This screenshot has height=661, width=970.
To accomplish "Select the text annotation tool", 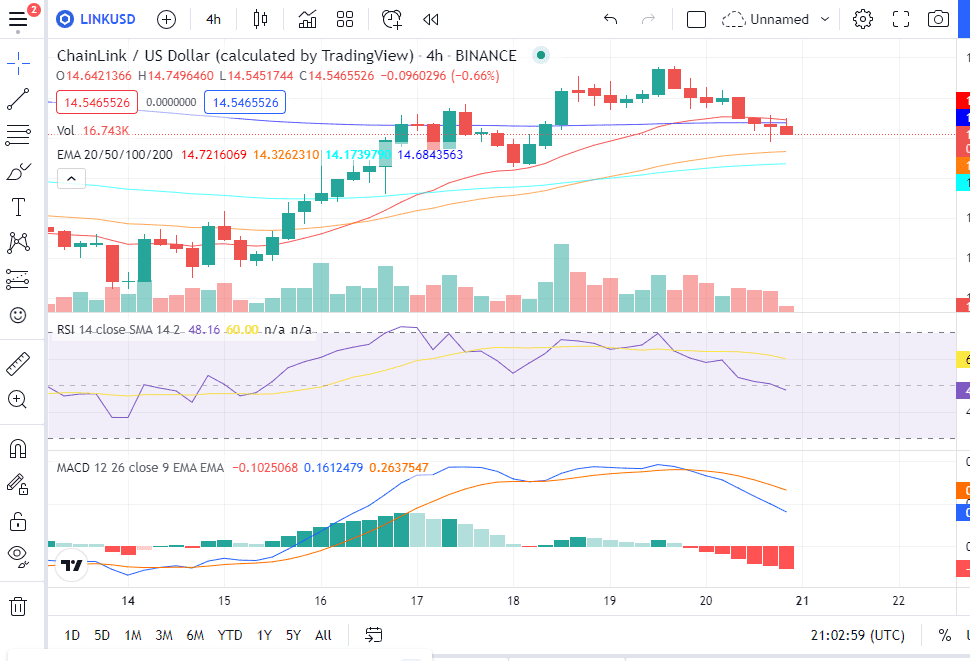I will click(18, 207).
